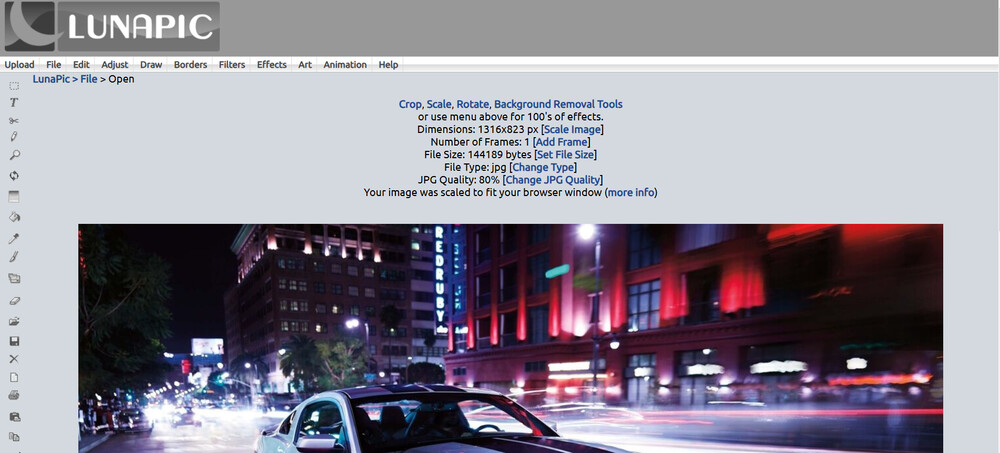Select the paint bucket fill tool
Viewport: 1000px width, 453px height.
tap(14, 217)
